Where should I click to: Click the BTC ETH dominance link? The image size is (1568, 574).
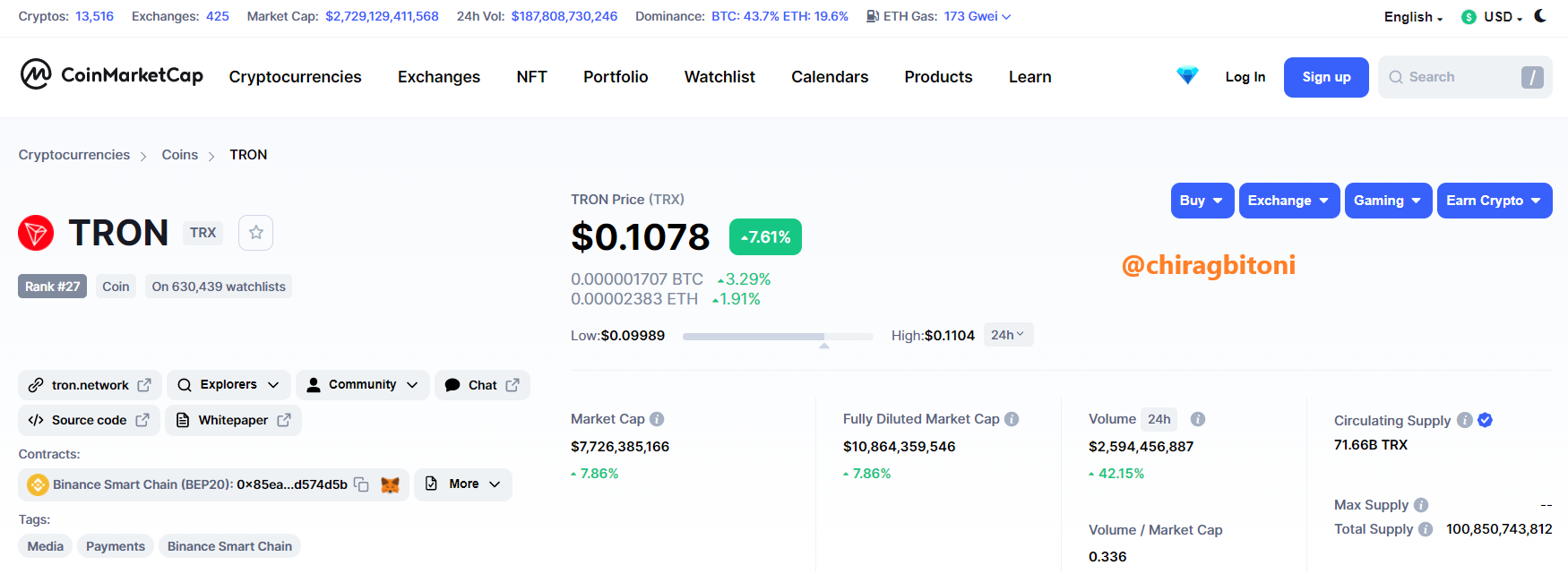(780, 16)
